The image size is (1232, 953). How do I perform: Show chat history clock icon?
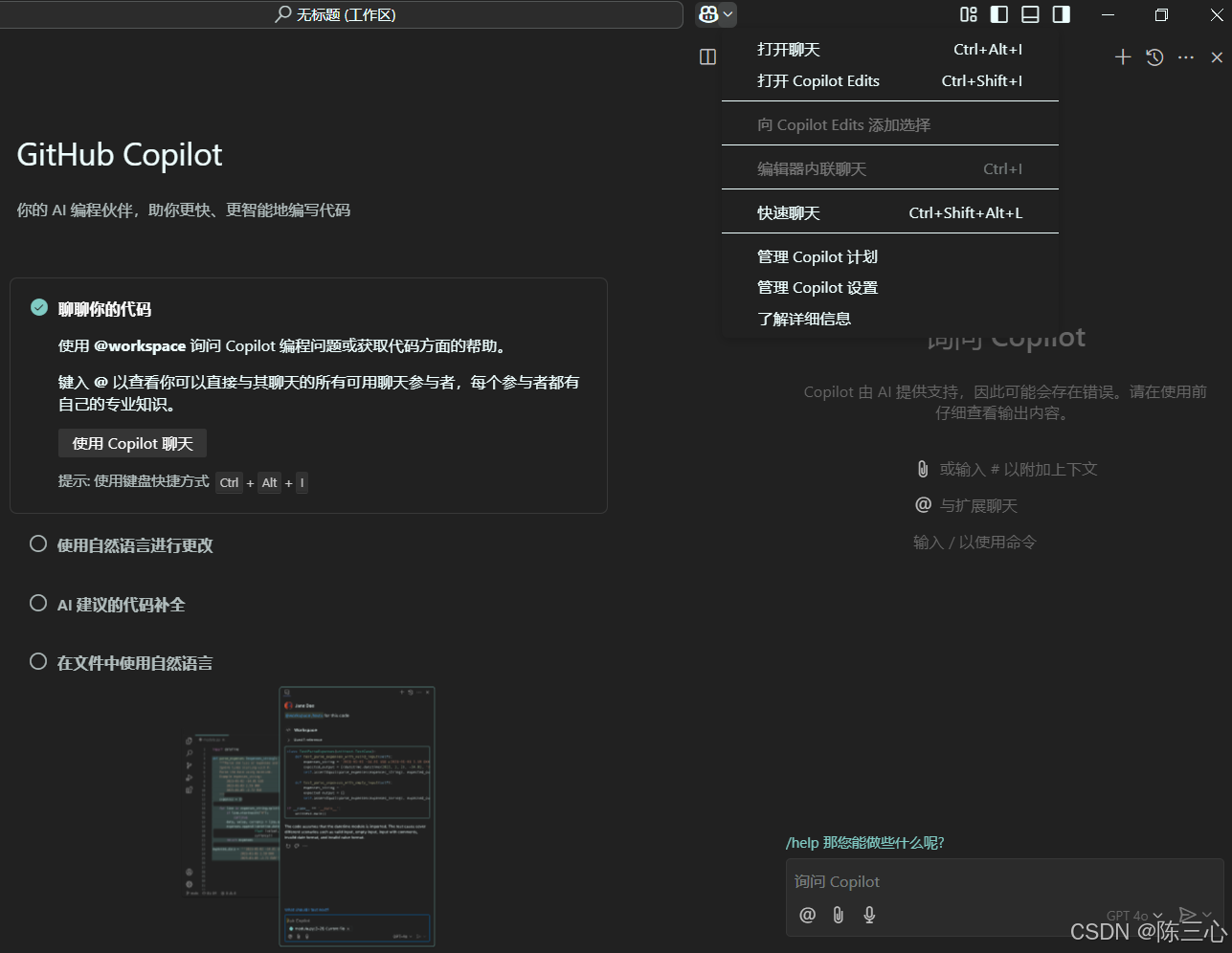[1154, 57]
